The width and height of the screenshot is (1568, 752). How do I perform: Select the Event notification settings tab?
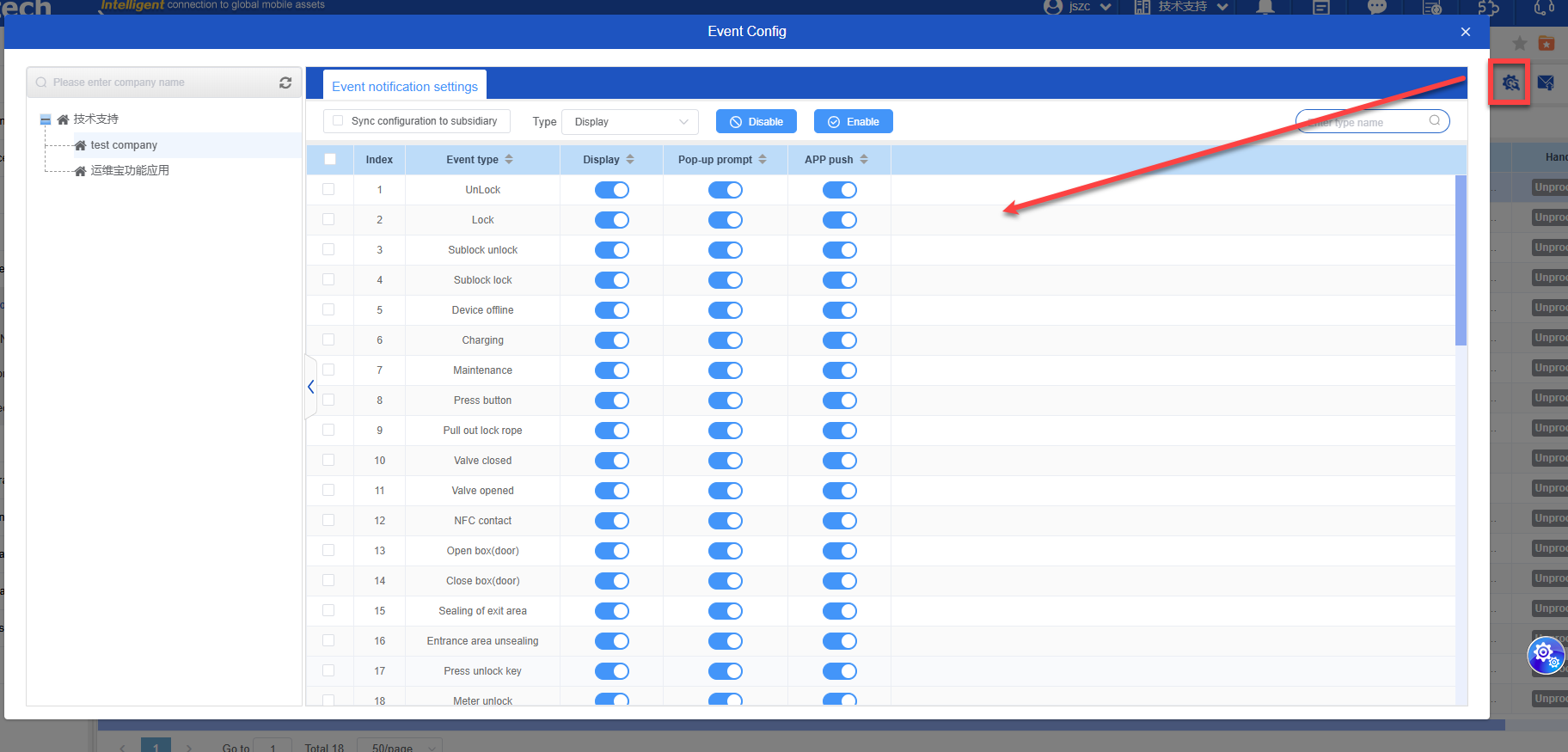pyautogui.click(x=405, y=86)
